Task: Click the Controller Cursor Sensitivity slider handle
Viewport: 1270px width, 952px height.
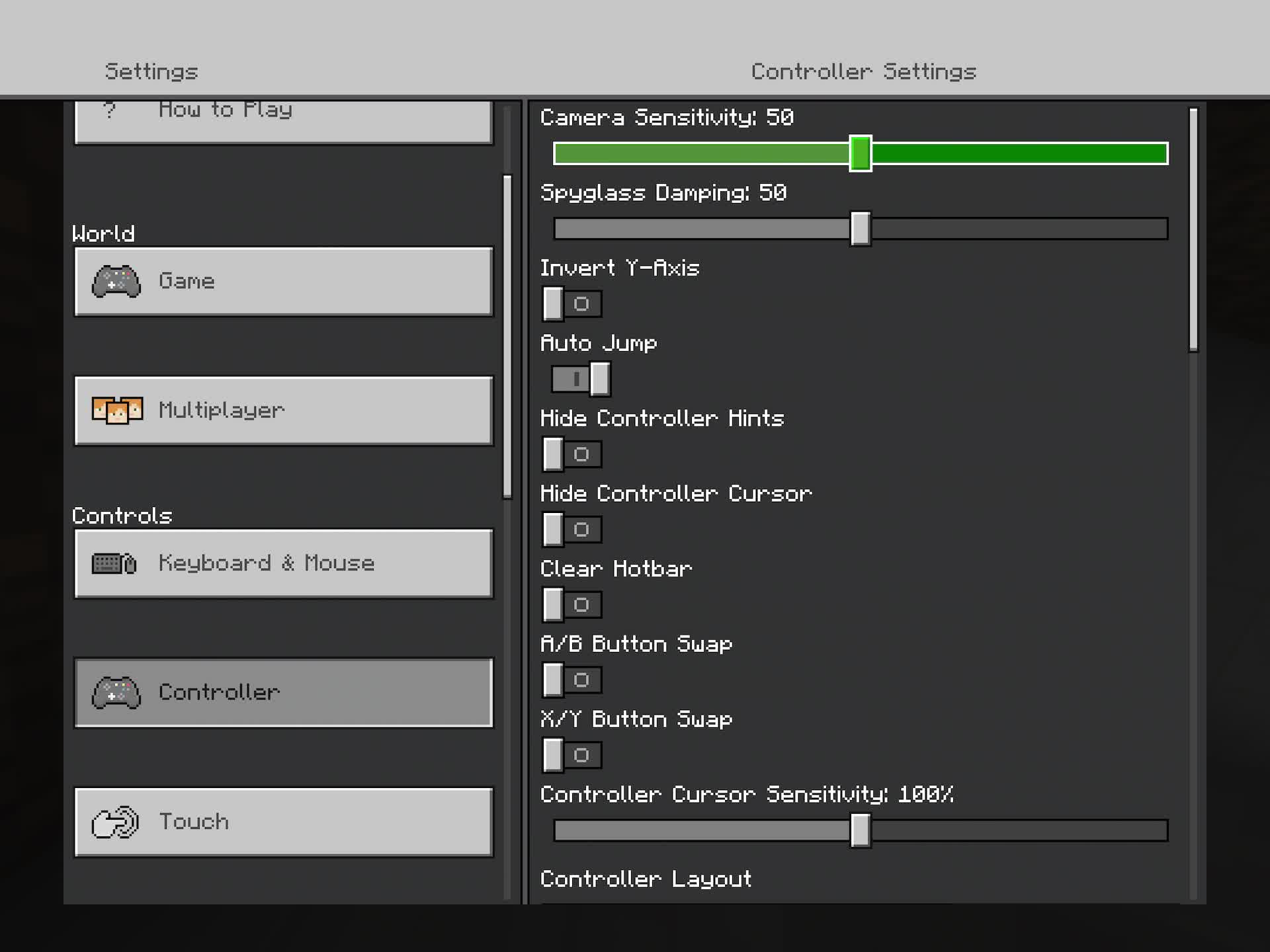Action: coord(861,830)
